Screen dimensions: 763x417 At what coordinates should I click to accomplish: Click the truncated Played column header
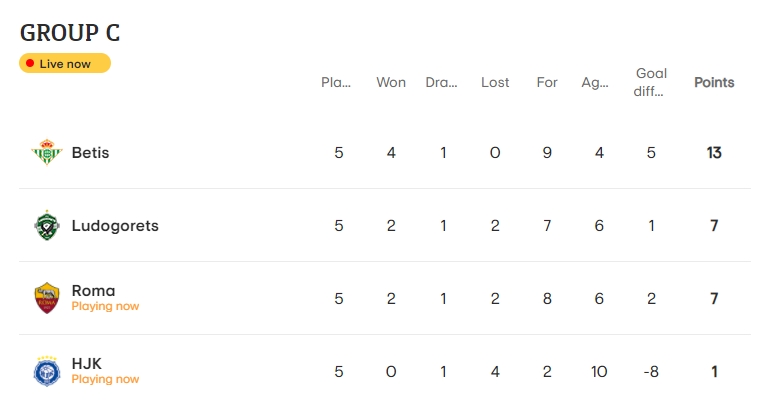[x=336, y=82]
